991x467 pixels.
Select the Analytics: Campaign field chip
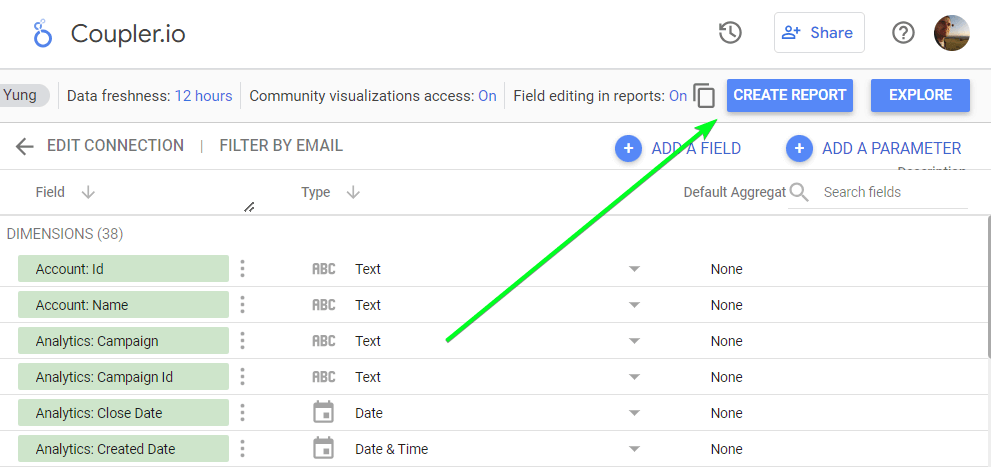coord(123,341)
